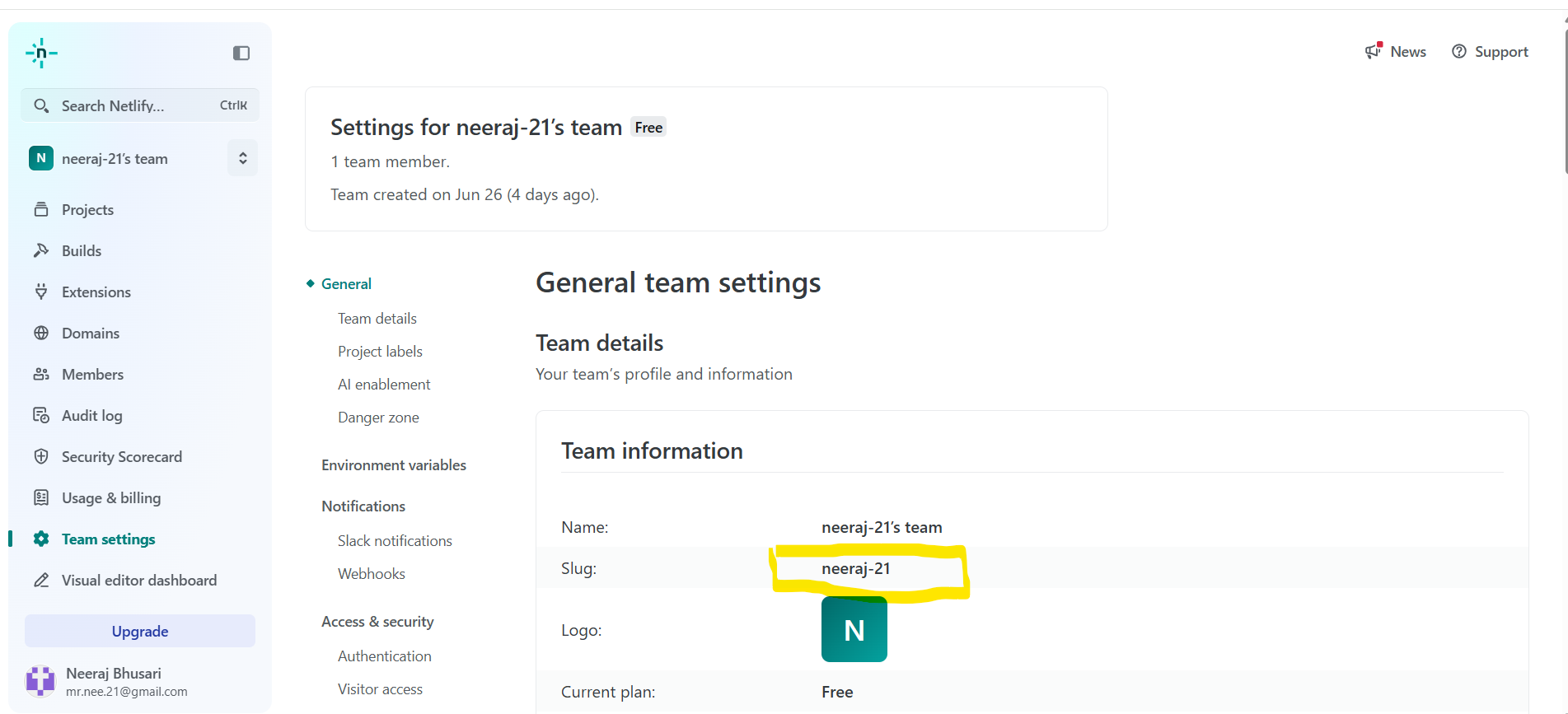Click the Upgrade button

[x=140, y=631]
